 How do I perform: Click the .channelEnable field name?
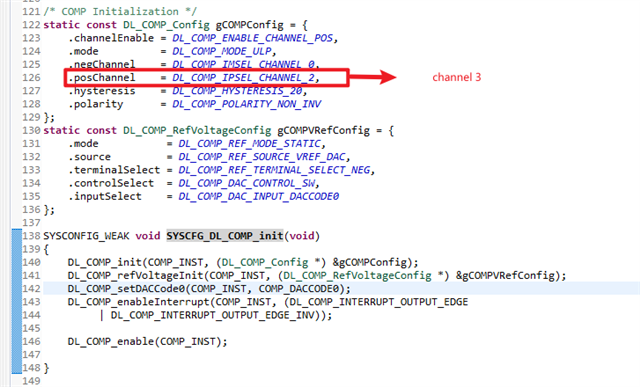click(x=111, y=38)
